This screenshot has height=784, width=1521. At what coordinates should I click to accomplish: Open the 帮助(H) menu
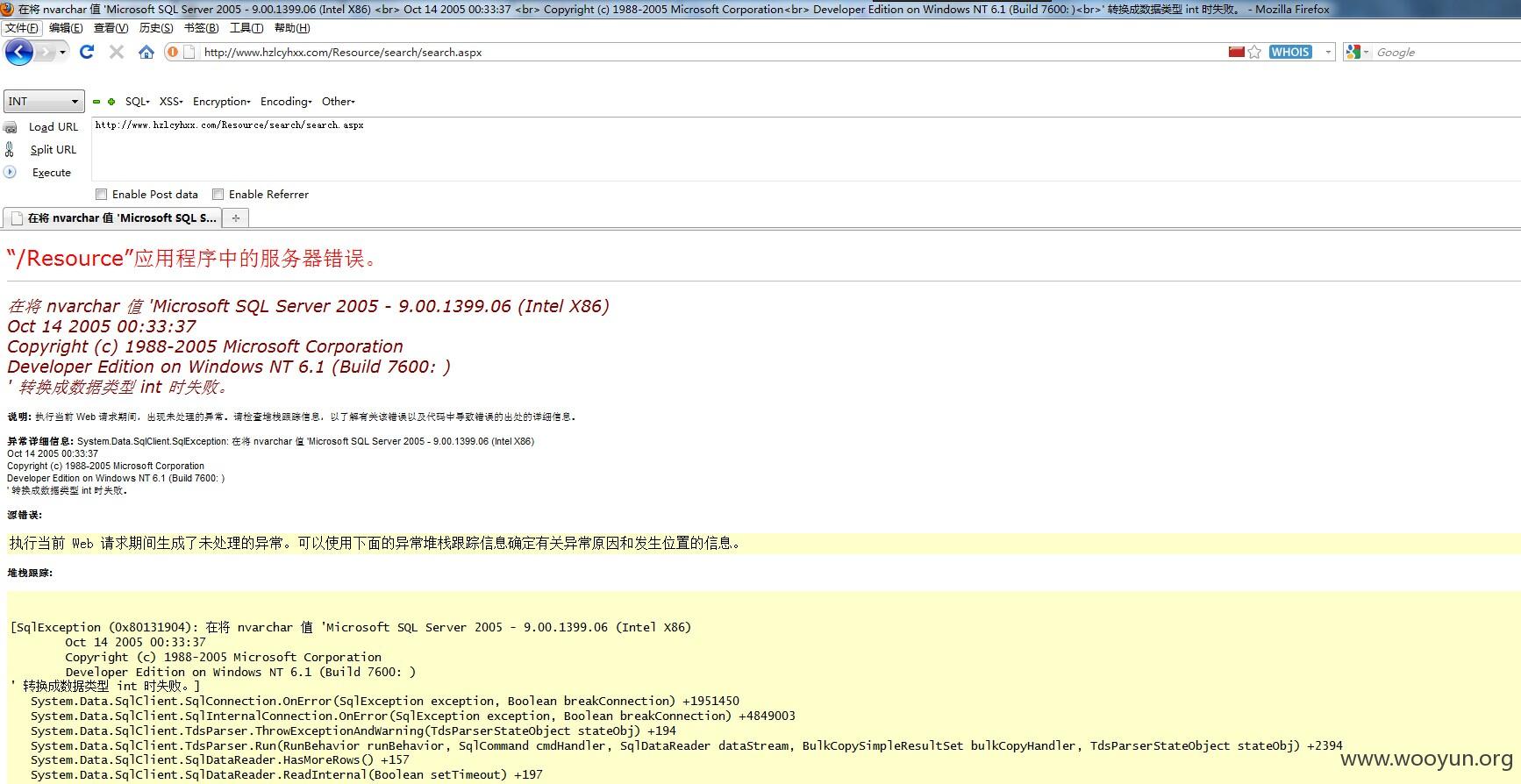(x=291, y=28)
